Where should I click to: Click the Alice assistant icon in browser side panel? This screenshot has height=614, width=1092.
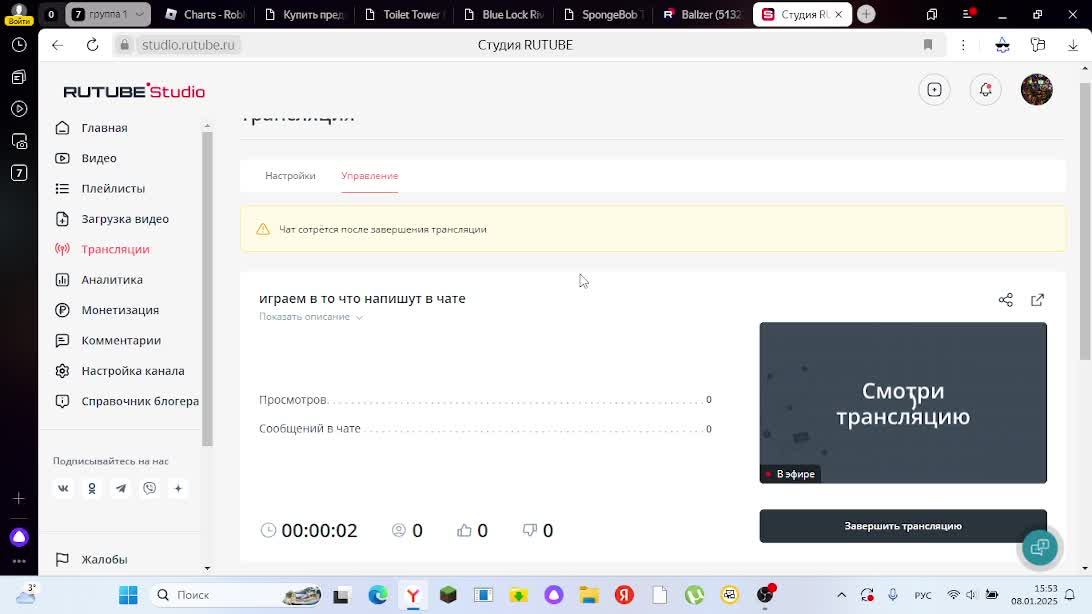point(19,537)
